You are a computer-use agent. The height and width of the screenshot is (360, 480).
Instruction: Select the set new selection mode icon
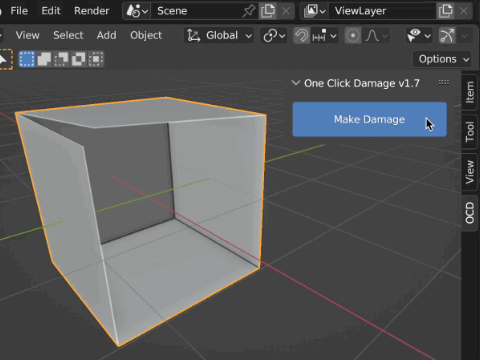pos(27,59)
